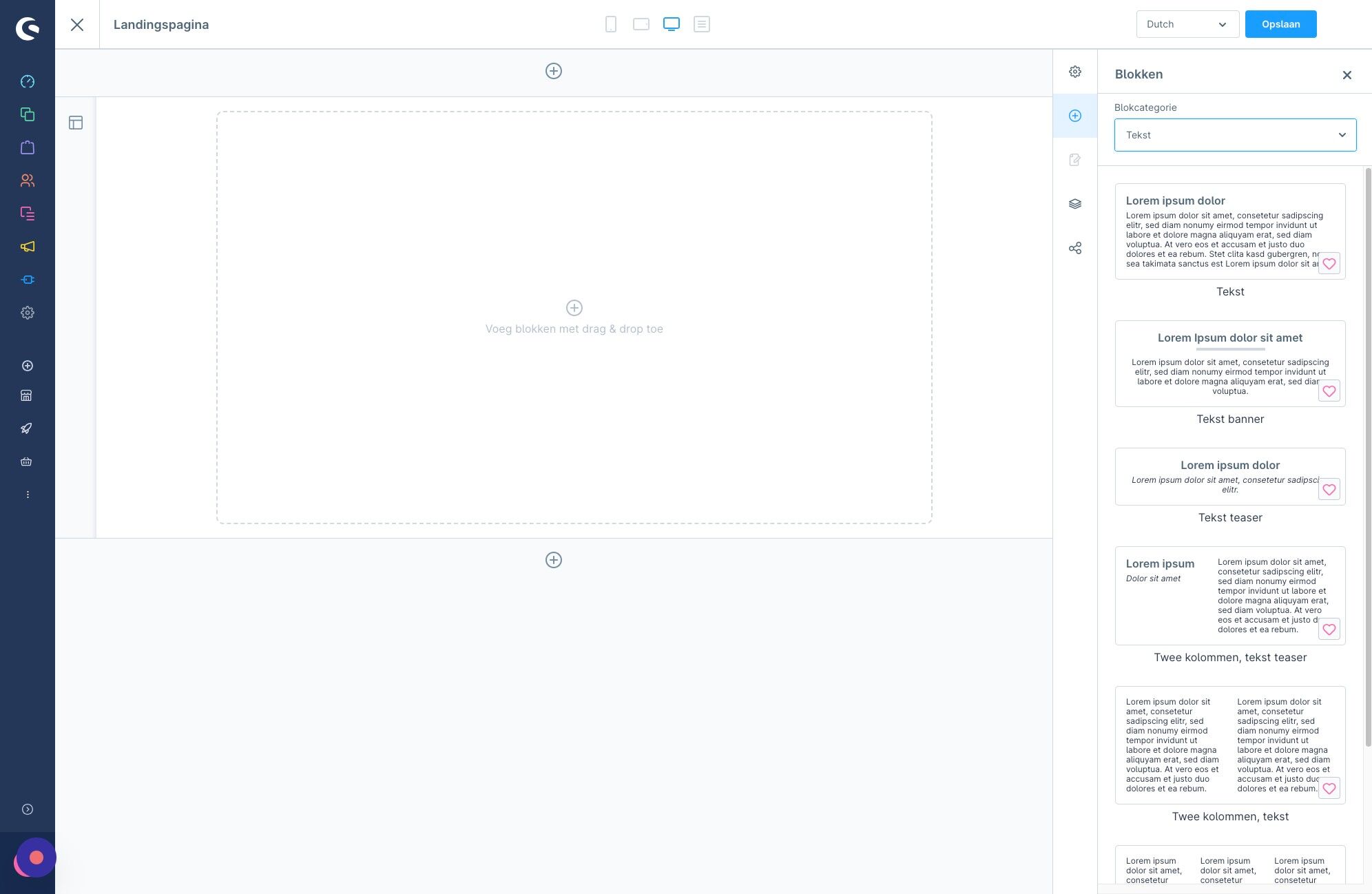Open the three-dot more menu in sidebar
The height and width of the screenshot is (894, 1372).
(x=28, y=495)
